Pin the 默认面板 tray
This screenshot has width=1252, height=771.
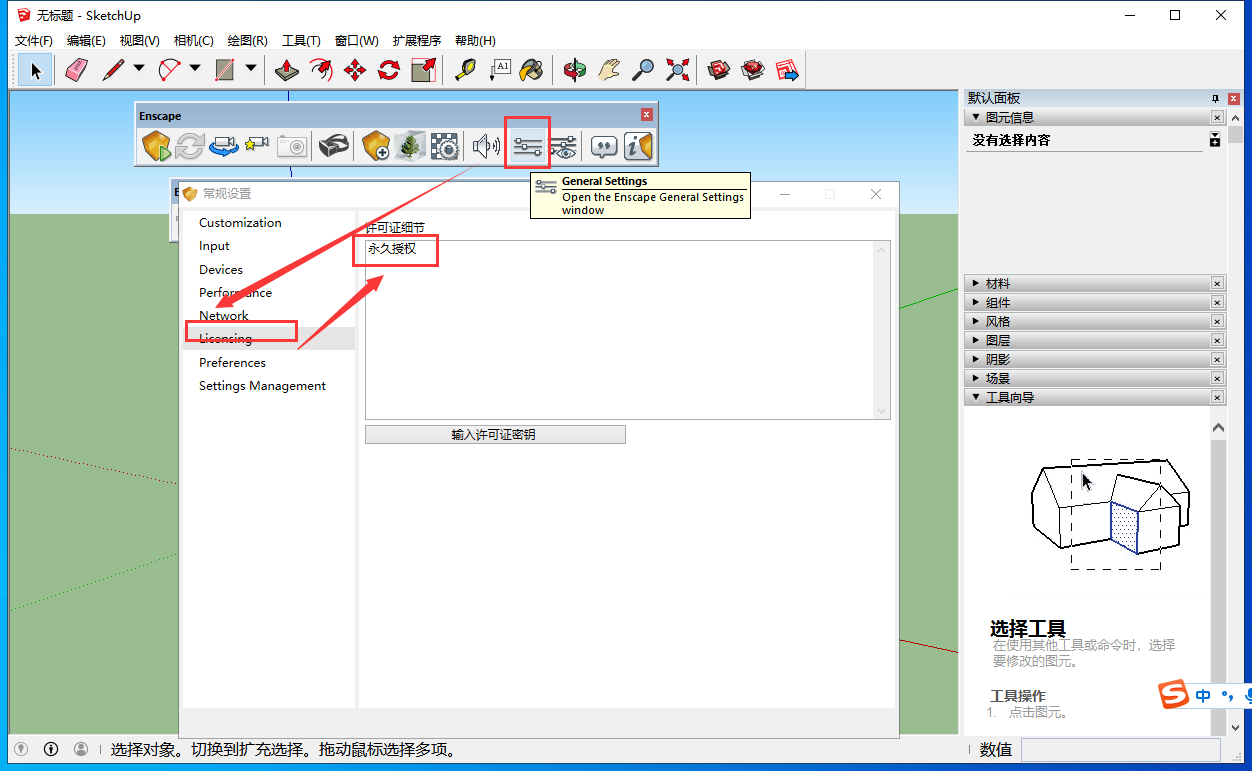tap(1215, 98)
